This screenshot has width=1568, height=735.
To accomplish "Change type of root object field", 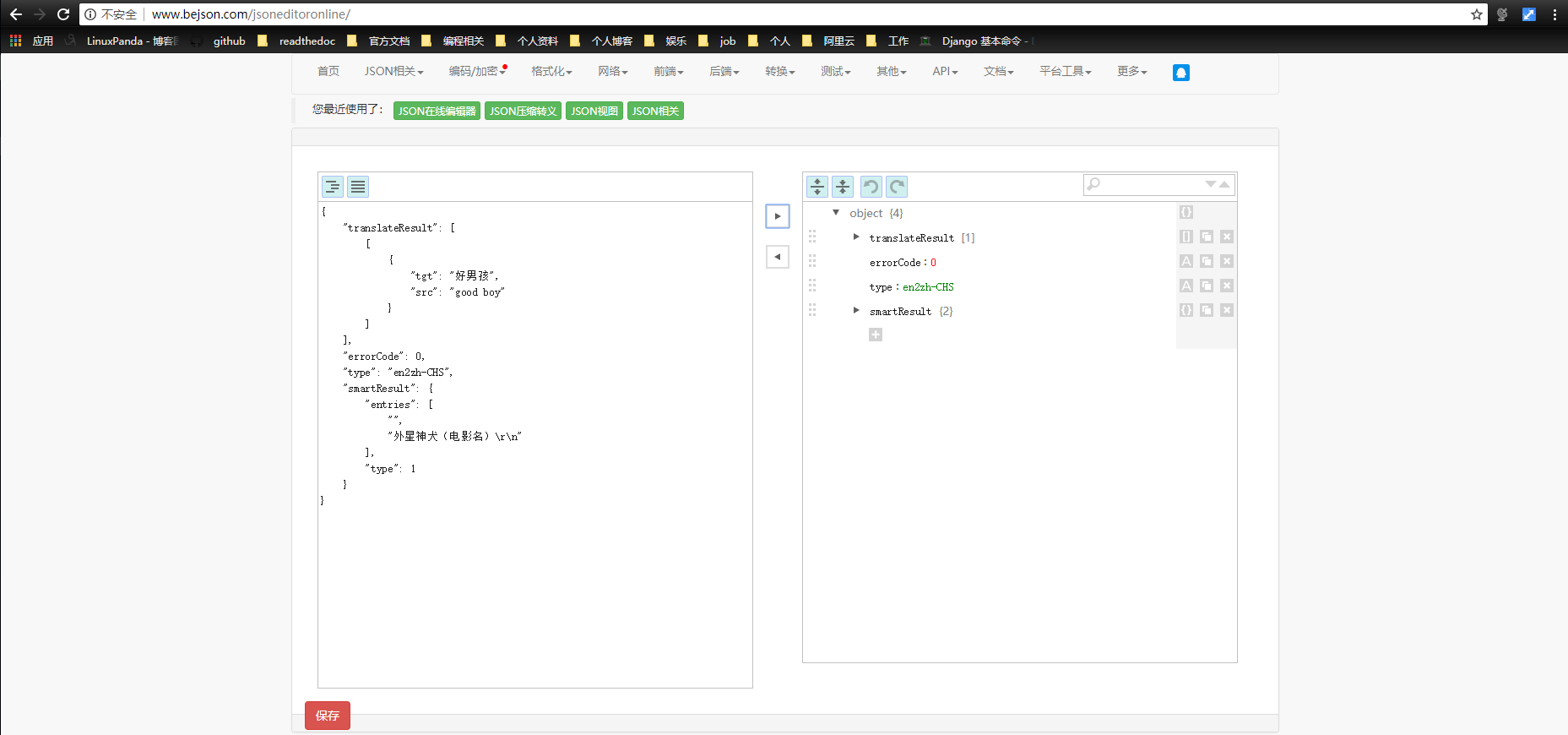I will tap(1186, 212).
